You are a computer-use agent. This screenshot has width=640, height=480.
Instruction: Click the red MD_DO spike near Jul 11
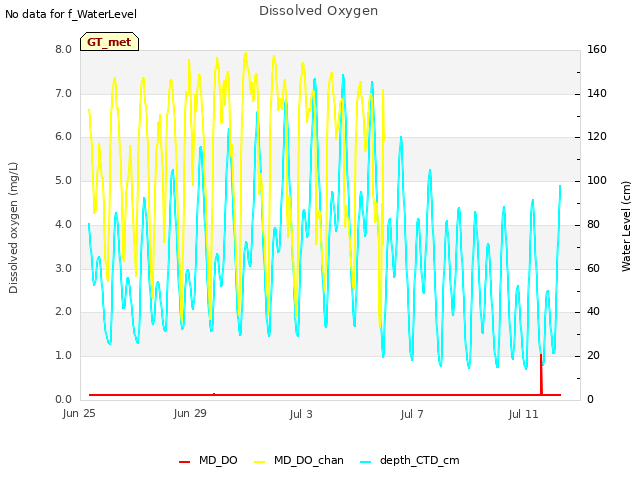coord(541,374)
